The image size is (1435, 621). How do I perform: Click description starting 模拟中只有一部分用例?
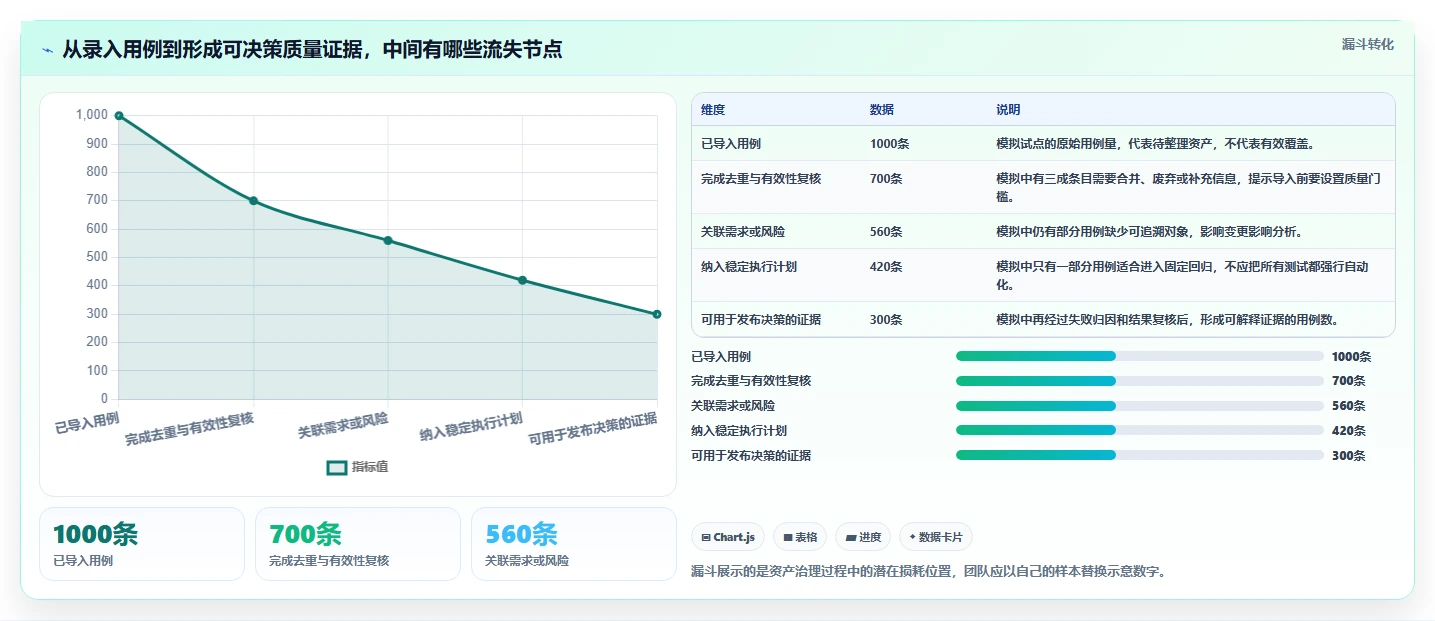pyautogui.click(x=1182, y=275)
